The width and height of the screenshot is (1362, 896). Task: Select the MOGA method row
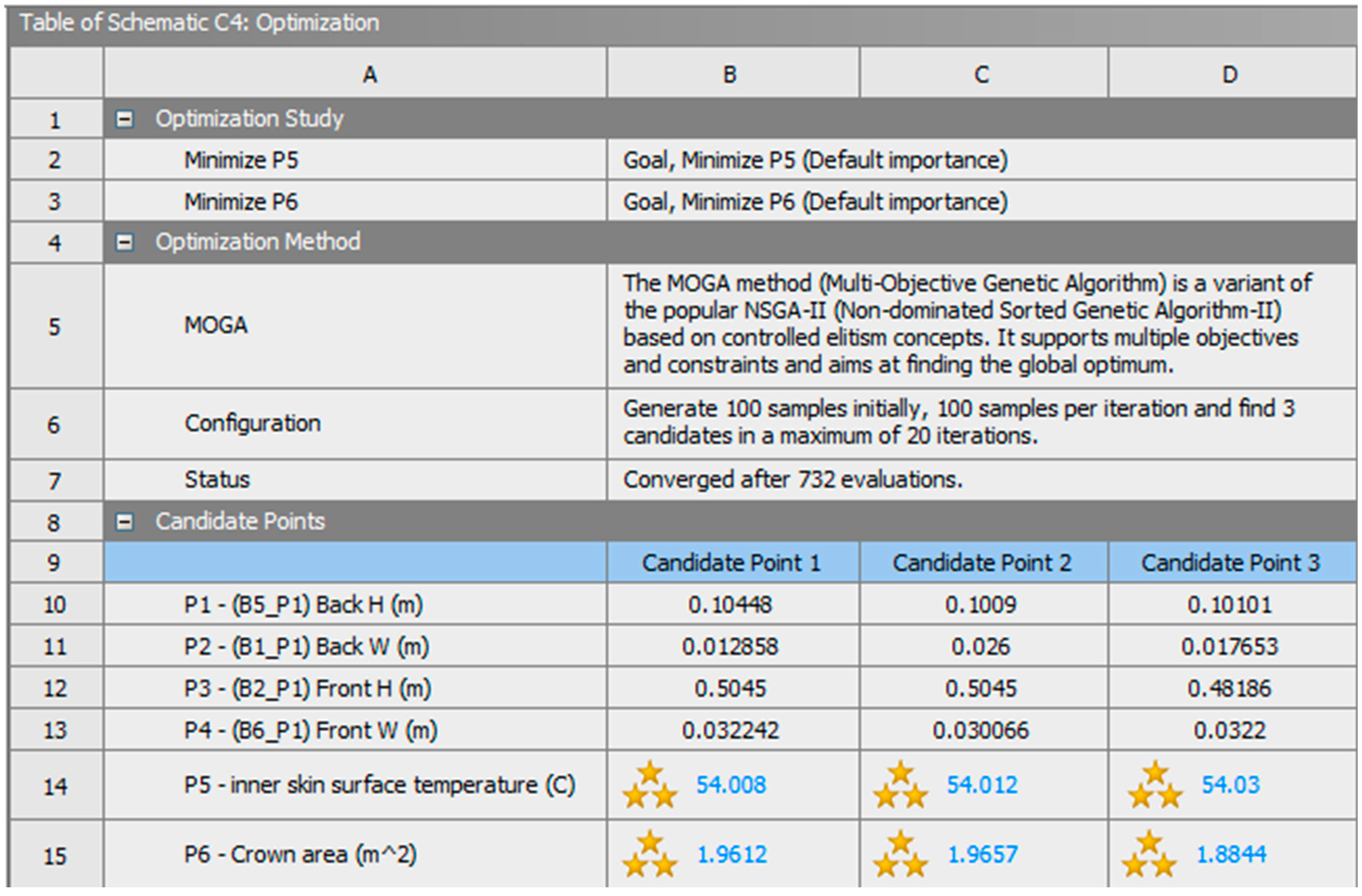(216, 325)
